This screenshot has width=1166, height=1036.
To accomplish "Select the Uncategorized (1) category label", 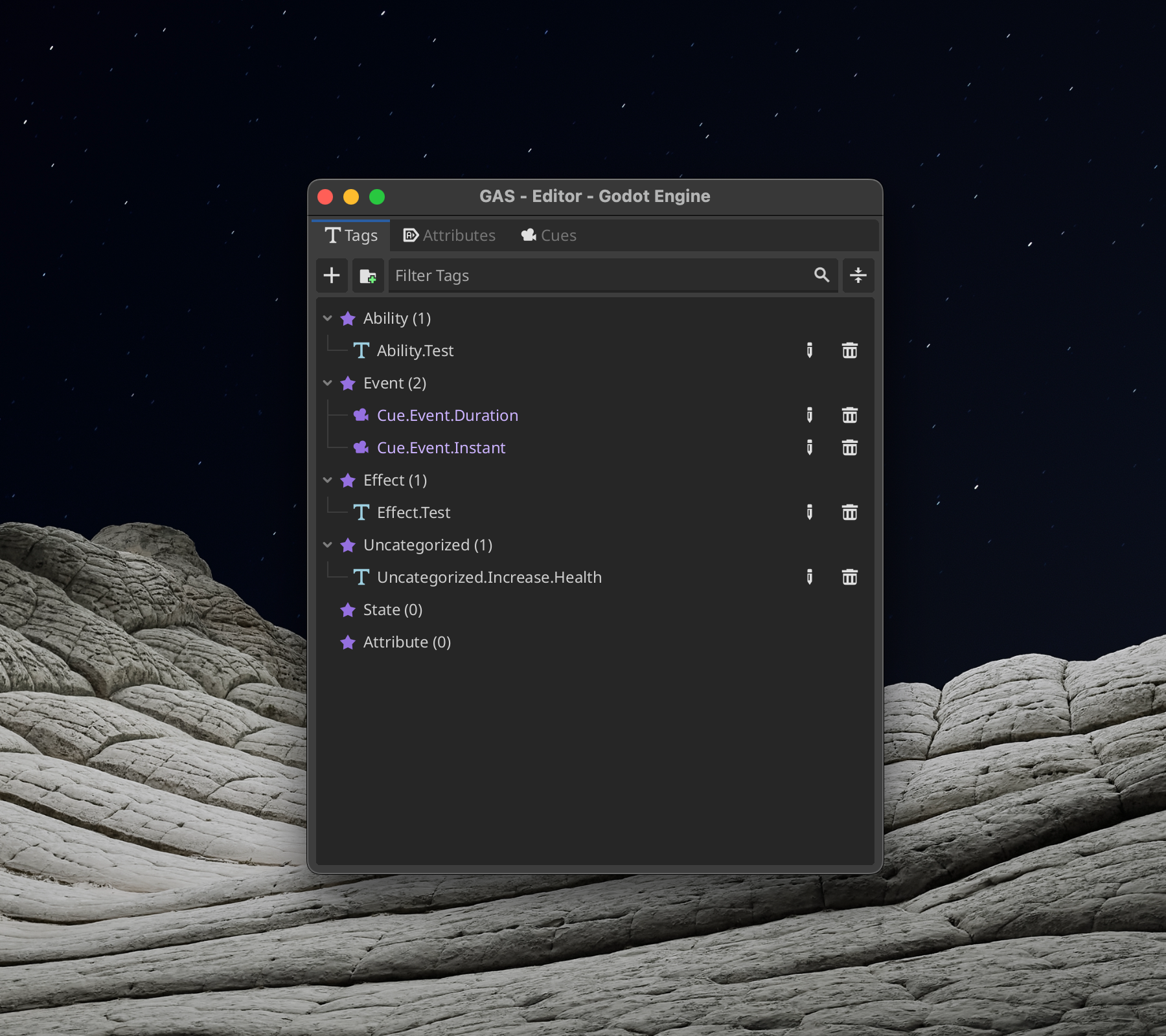I will click(428, 545).
